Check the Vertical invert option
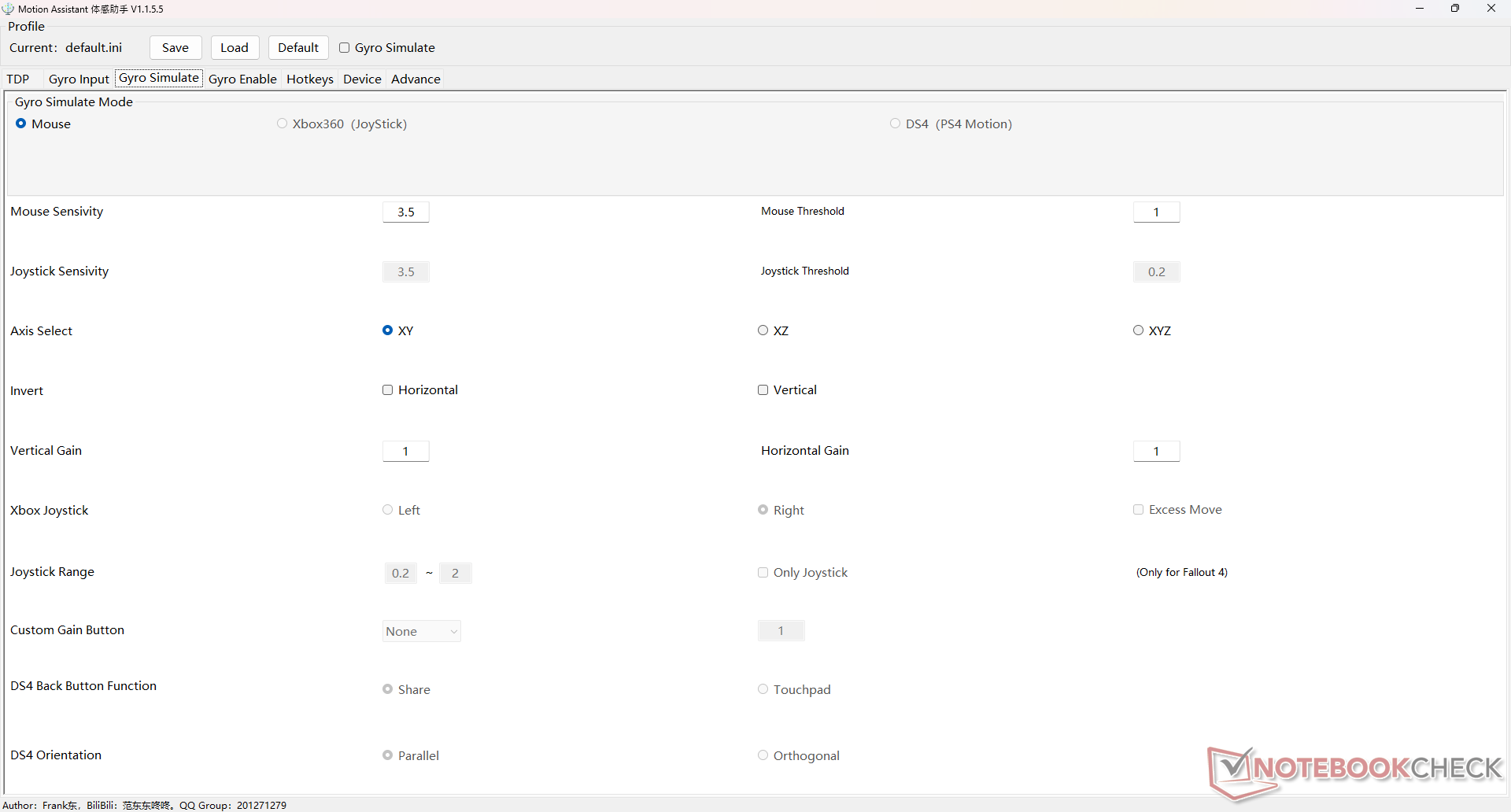The height and width of the screenshot is (812, 1511). click(763, 390)
